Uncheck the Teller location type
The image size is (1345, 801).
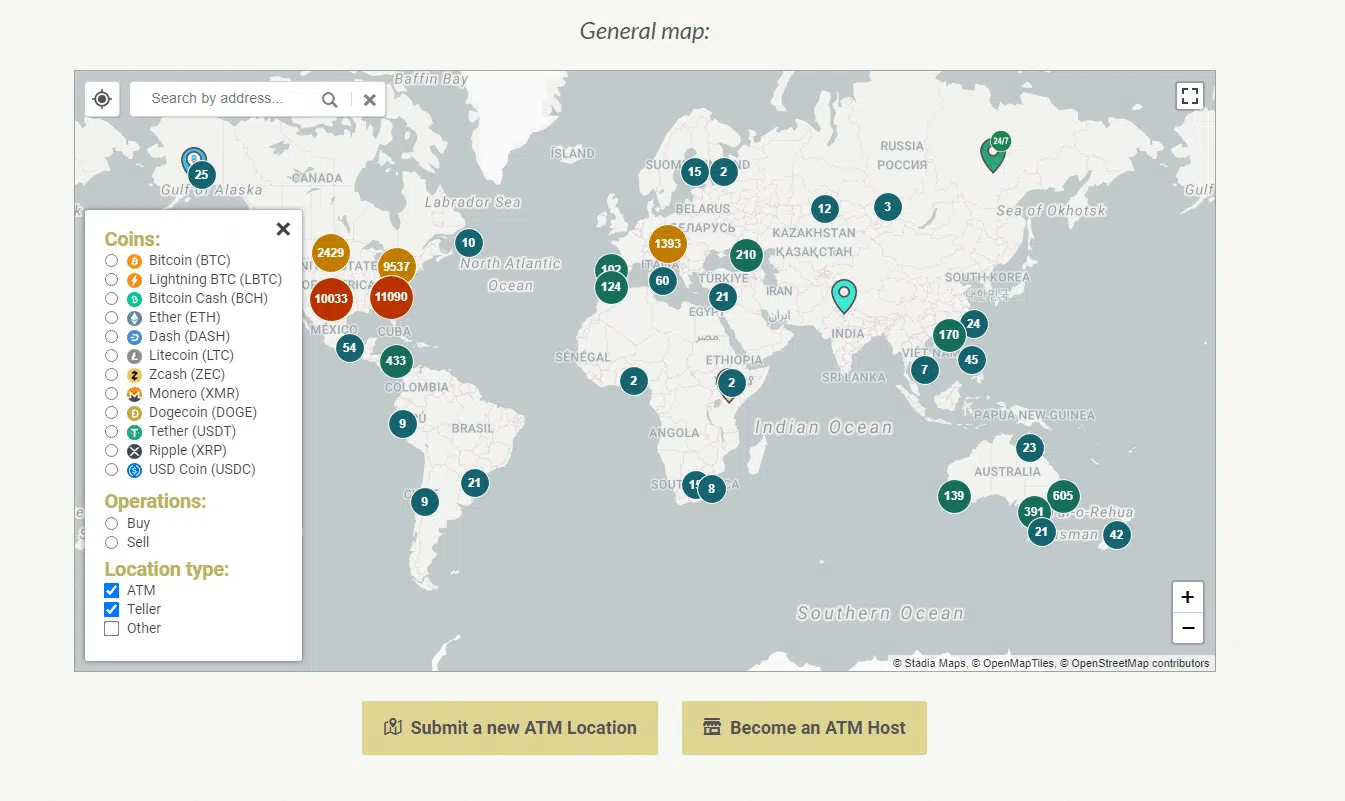point(112,610)
